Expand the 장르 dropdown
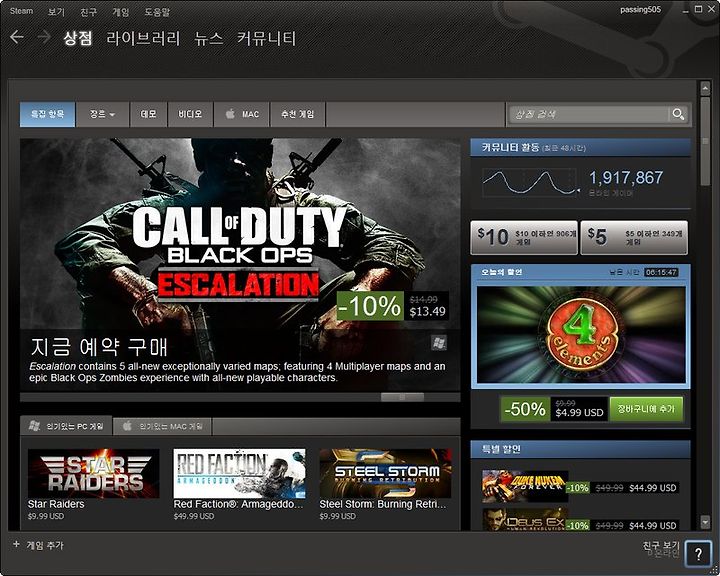The height and width of the screenshot is (576, 720). 102,114
